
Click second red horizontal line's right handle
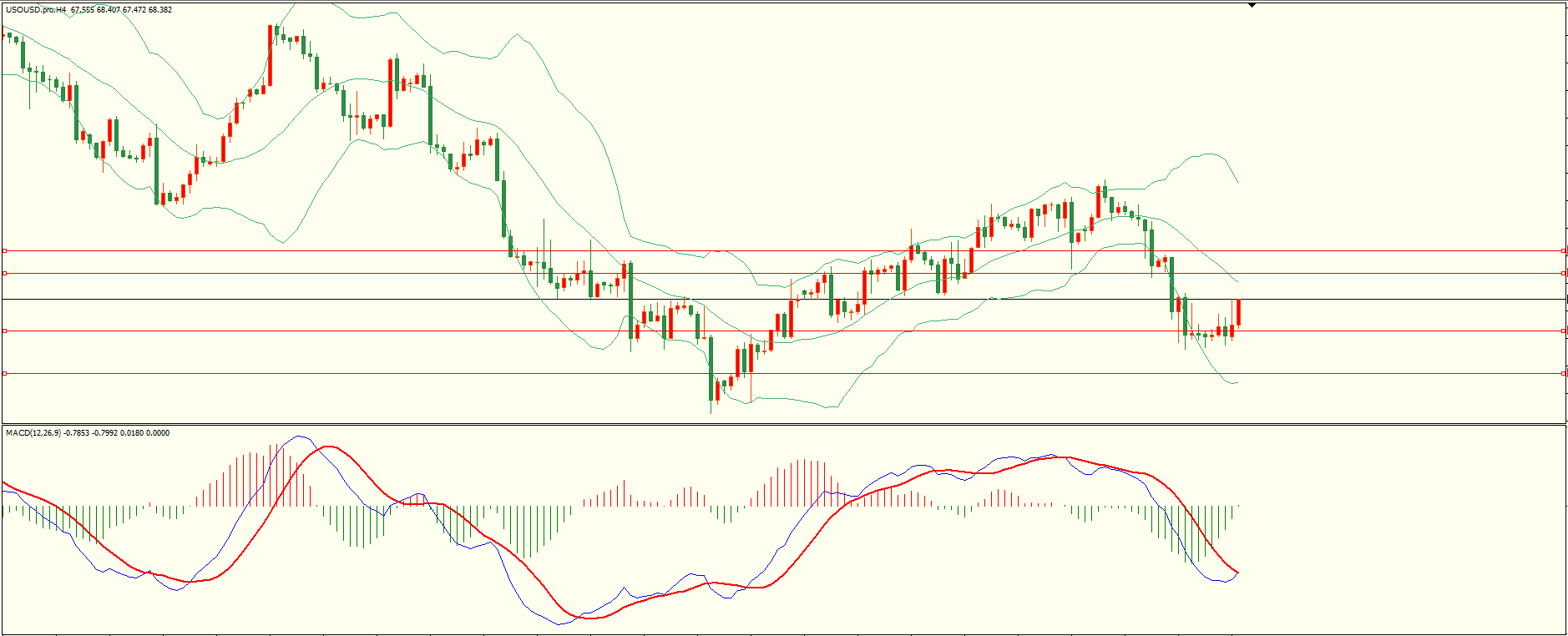tap(1563, 273)
